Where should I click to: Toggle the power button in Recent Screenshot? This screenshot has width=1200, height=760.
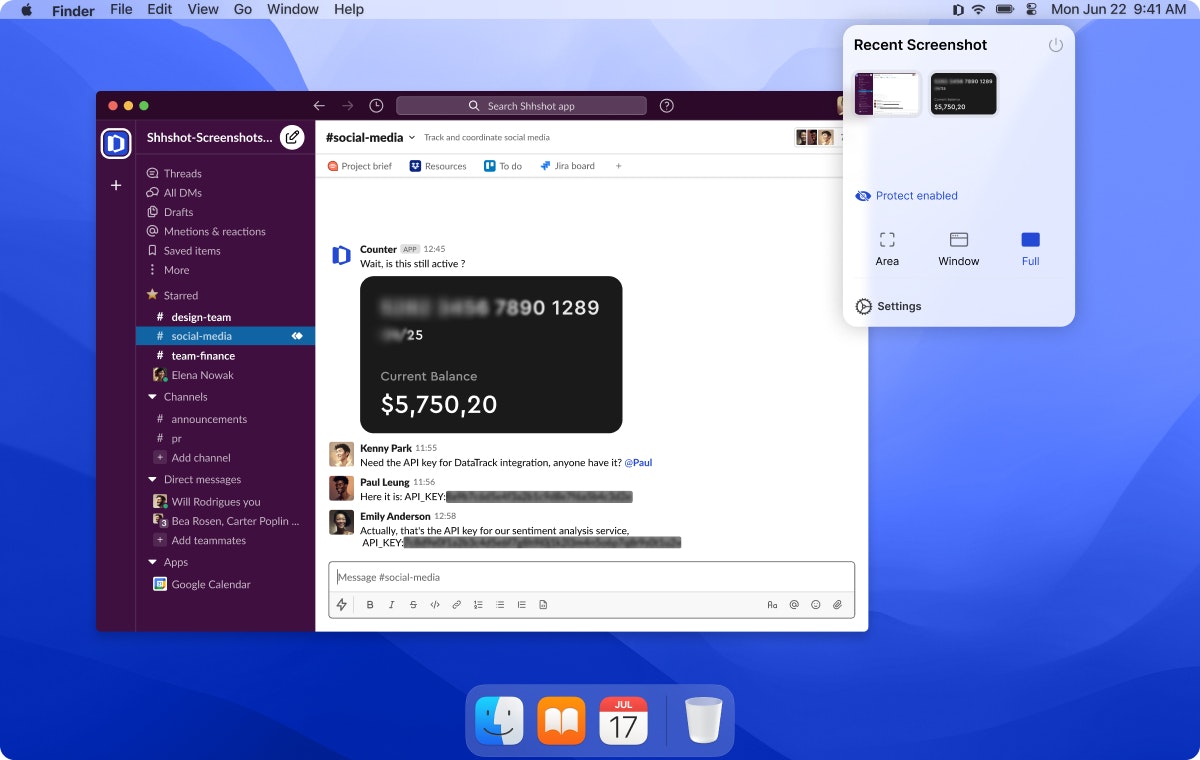click(x=1055, y=45)
